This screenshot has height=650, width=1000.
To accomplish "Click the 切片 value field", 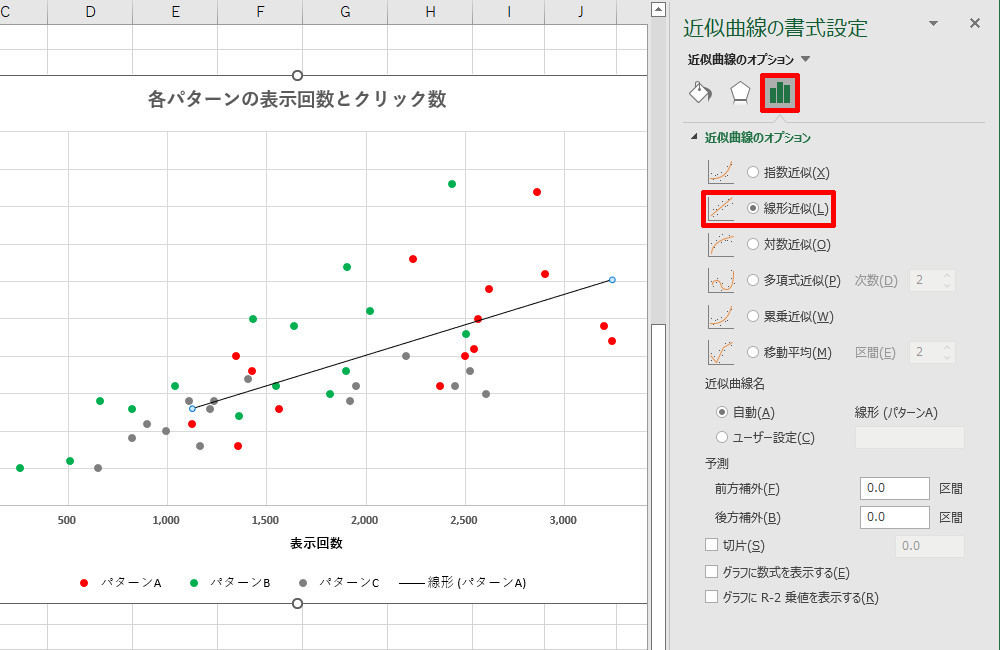I will [x=929, y=546].
